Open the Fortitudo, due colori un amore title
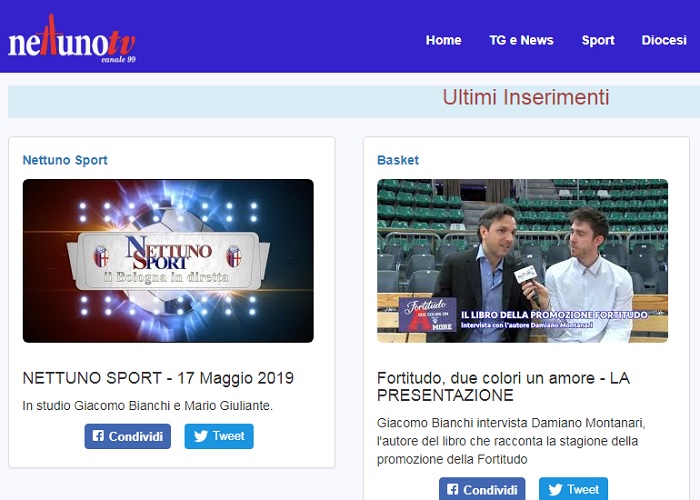 [x=504, y=387]
